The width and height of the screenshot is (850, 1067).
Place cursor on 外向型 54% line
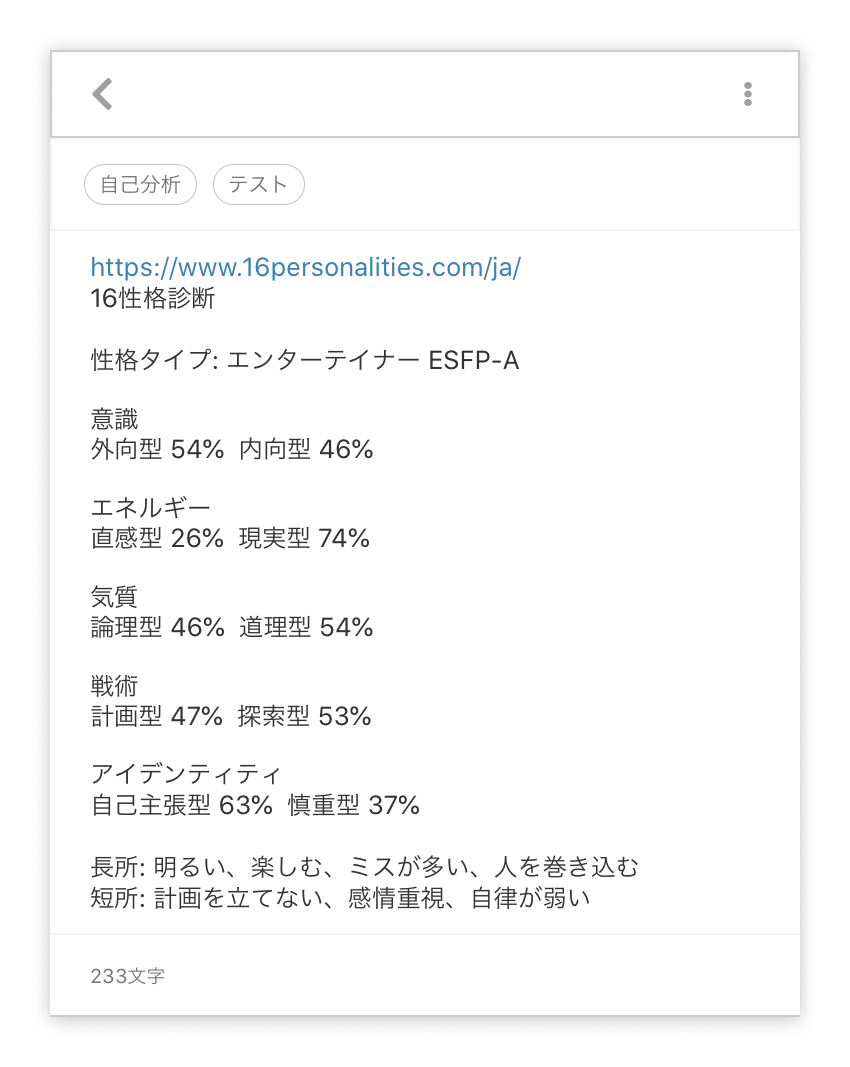click(x=232, y=449)
